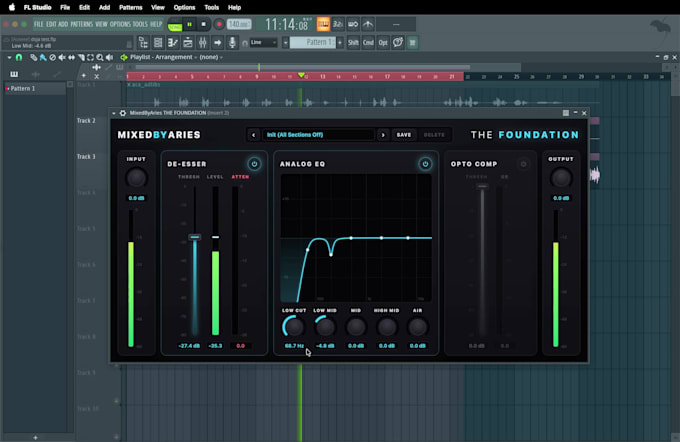Select the playlist mute tool
The height and width of the screenshot is (442, 680).
62,57
